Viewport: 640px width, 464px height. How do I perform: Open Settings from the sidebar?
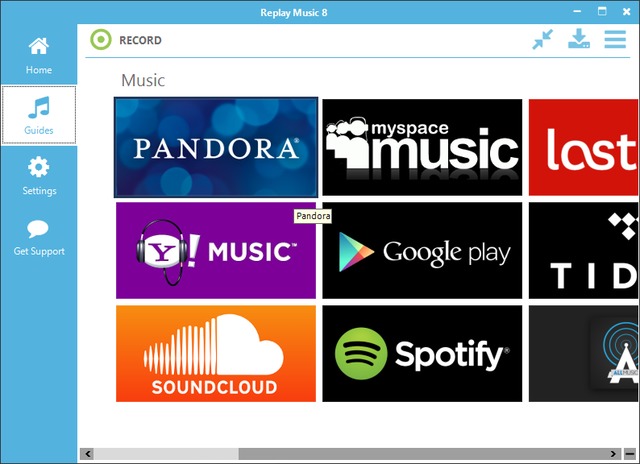point(38,176)
